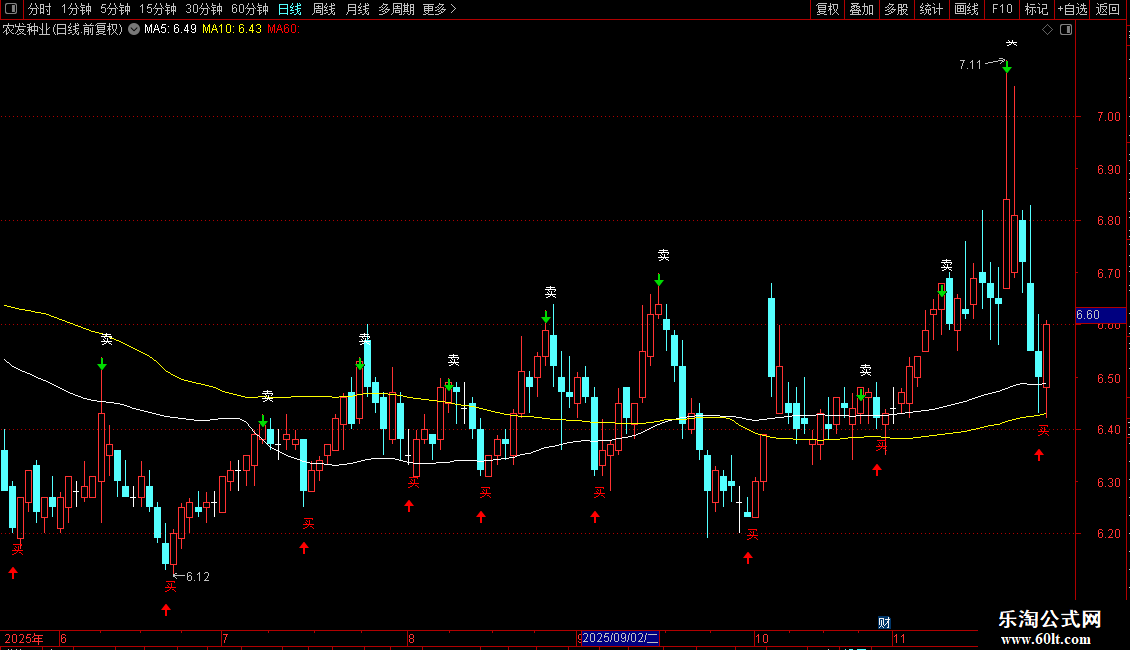Expand 更多 periods menu
1130x650 pixels.
(440, 9)
